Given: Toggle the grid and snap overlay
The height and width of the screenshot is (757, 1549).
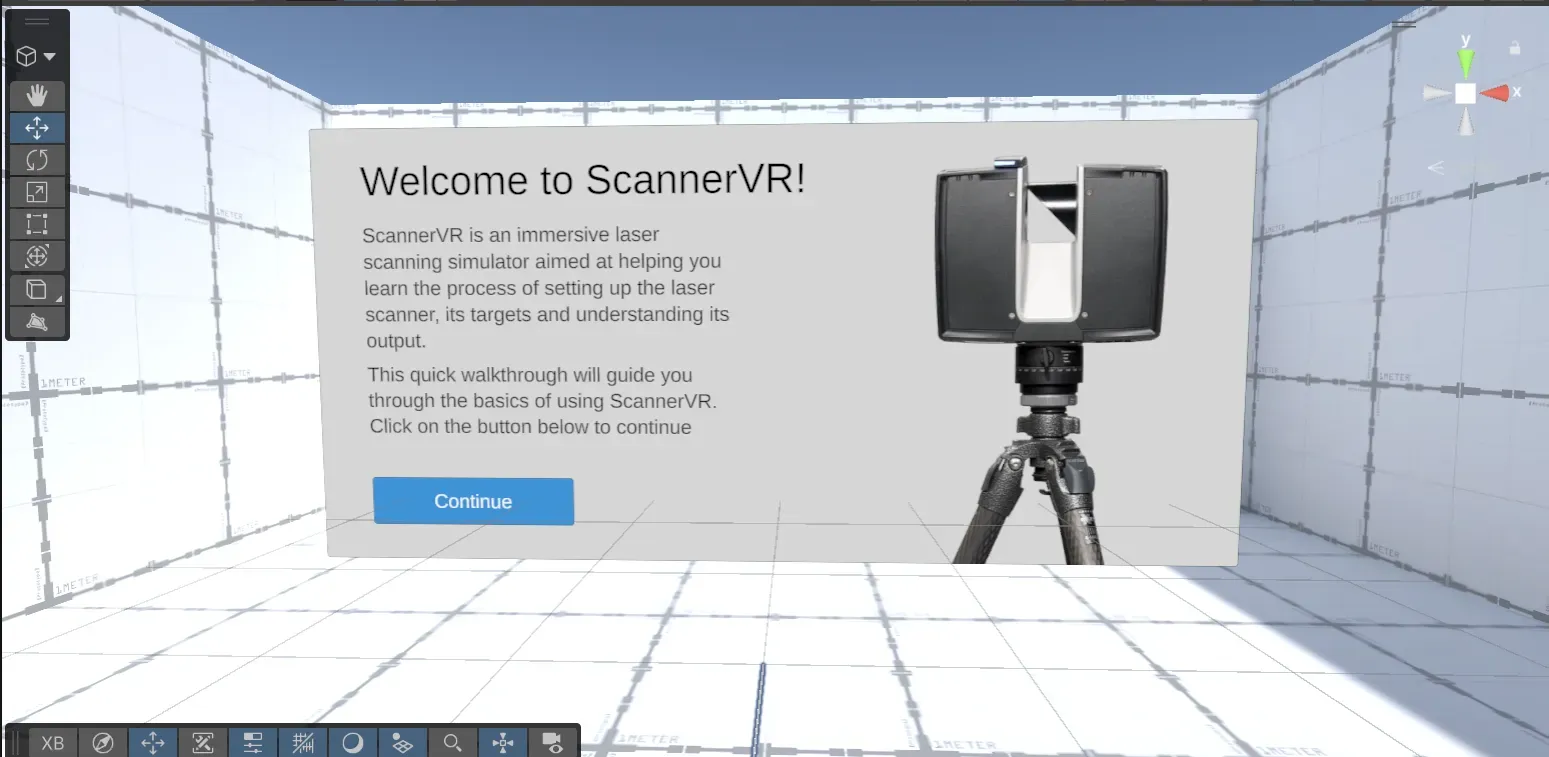Looking at the screenshot, I should coord(303,742).
